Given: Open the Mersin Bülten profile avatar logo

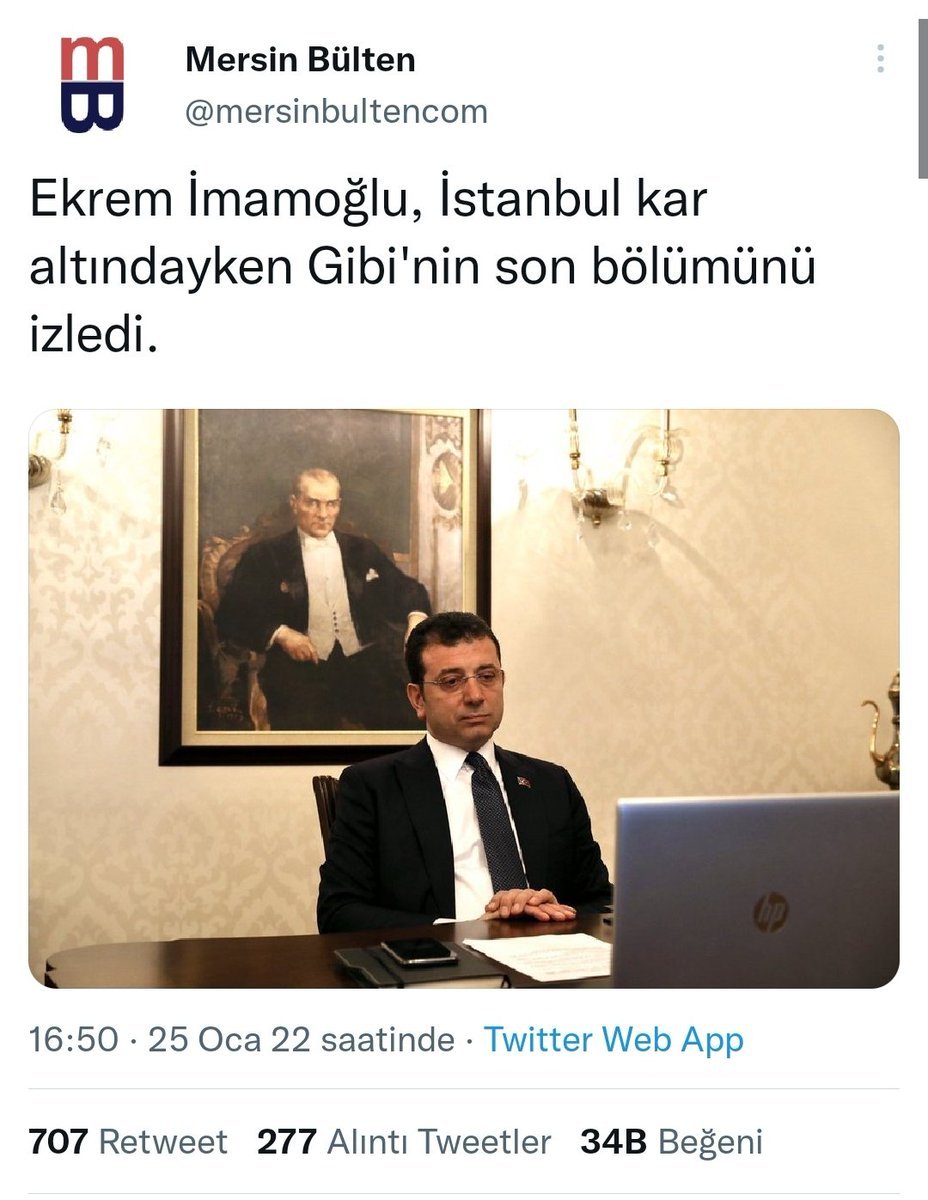Looking at the screenshot, I should pyautogui.click(x=92, y=84).
